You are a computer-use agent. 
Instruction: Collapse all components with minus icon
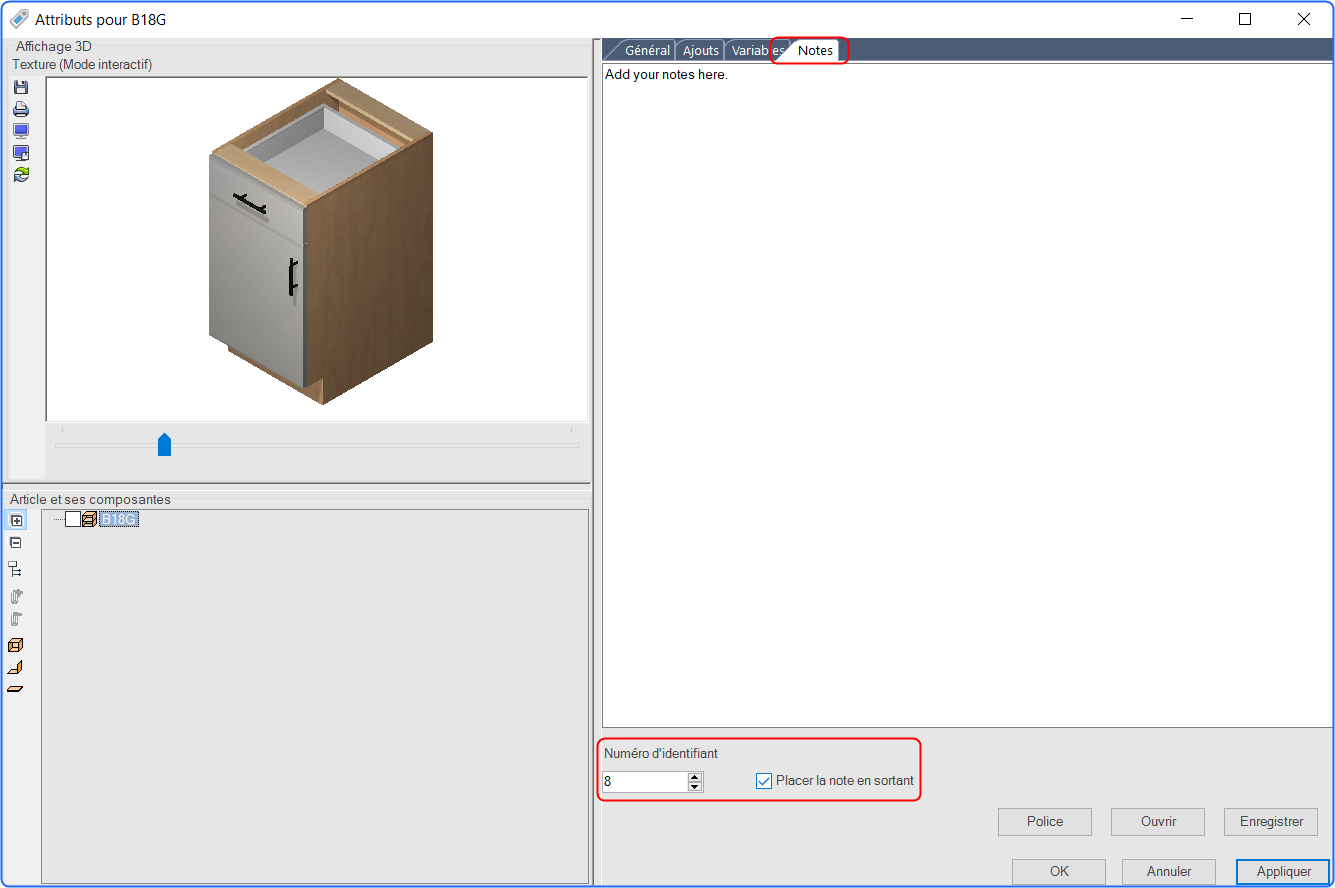tap(16, 542)
